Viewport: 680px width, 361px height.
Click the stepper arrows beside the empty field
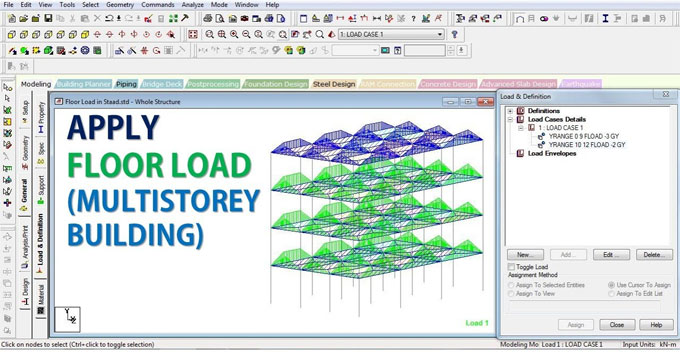click(x=451, y=51)
